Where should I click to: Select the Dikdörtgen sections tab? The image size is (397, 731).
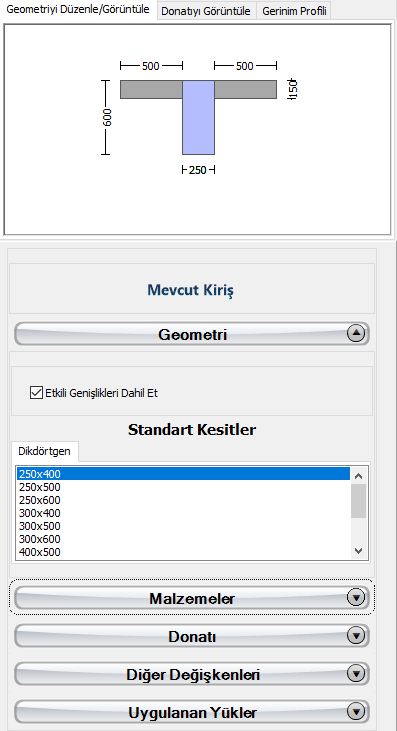click(45, 451)
